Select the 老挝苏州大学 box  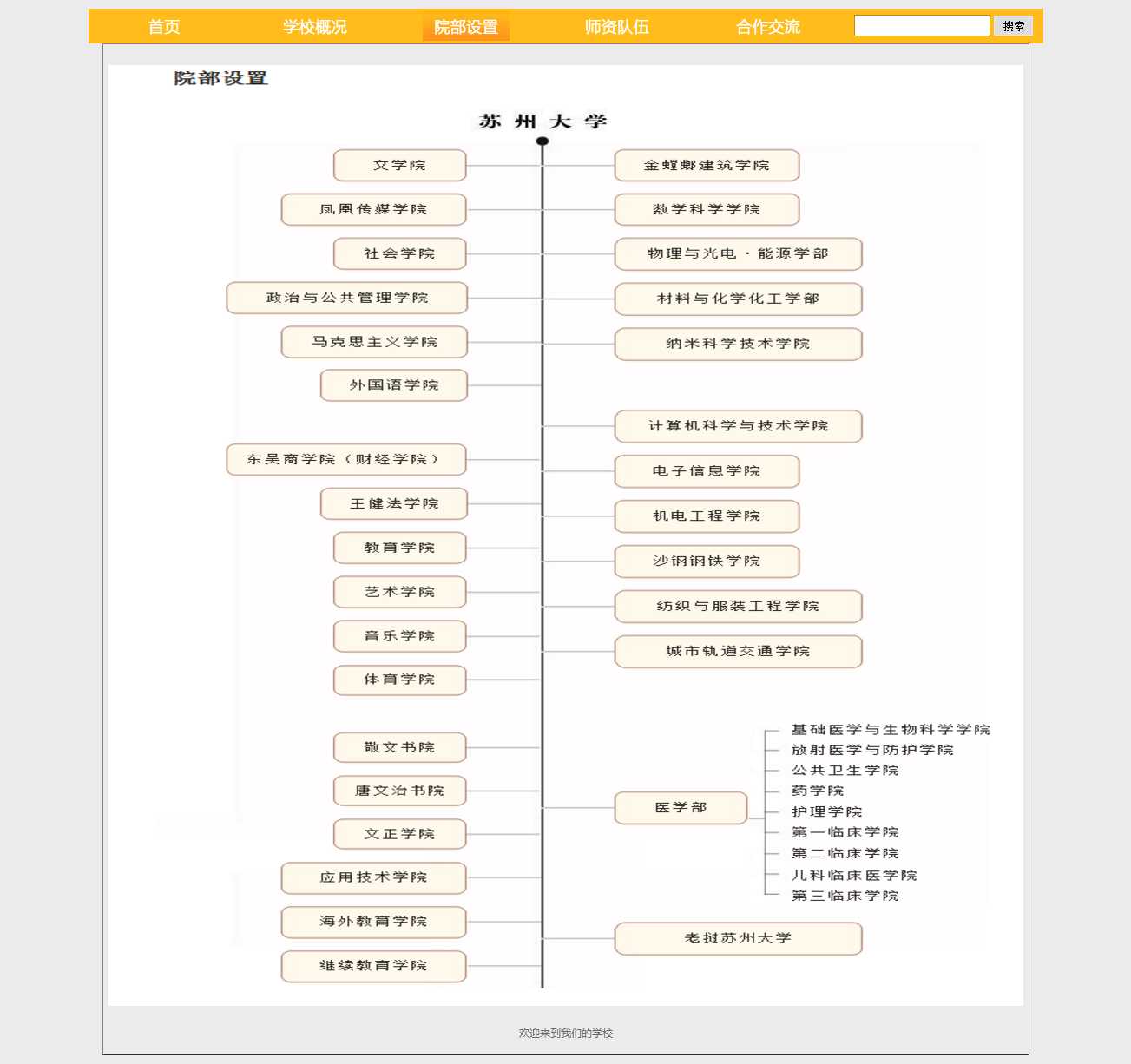[738, 938]
